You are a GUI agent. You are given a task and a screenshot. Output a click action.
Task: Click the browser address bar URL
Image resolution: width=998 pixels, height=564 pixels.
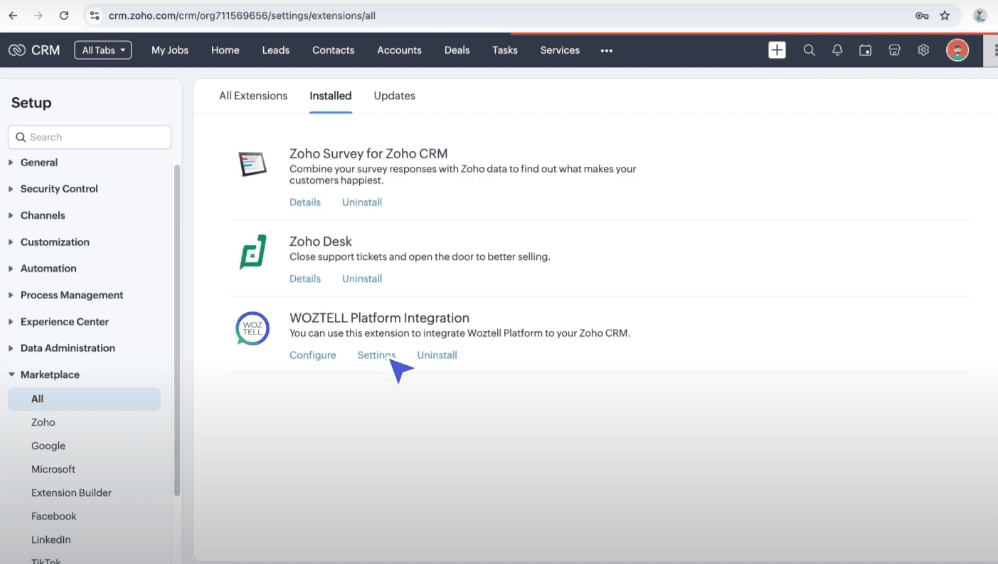pos(242,15)
